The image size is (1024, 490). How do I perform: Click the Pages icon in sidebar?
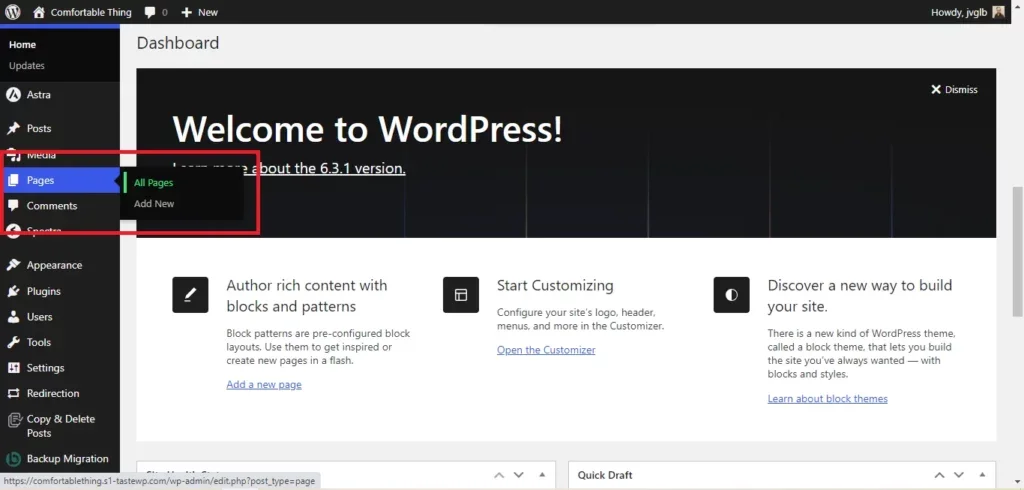coord(13,180)
